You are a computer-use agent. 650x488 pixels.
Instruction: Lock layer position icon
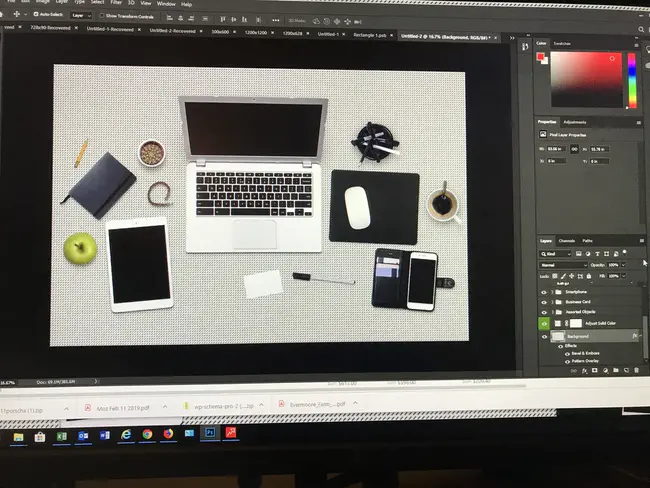(x=572, y=276)
